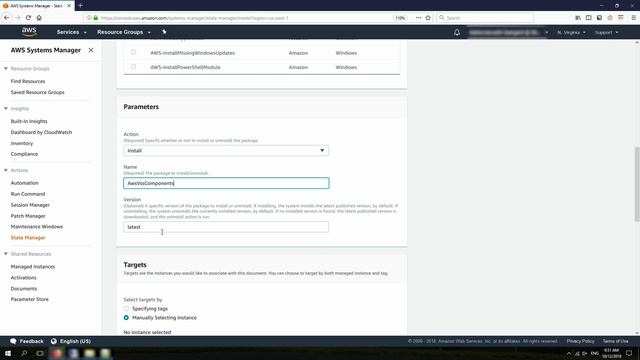Screen dimensions: 640x360
Task: Open the notifications bell icon
Action: pos(457,32)
